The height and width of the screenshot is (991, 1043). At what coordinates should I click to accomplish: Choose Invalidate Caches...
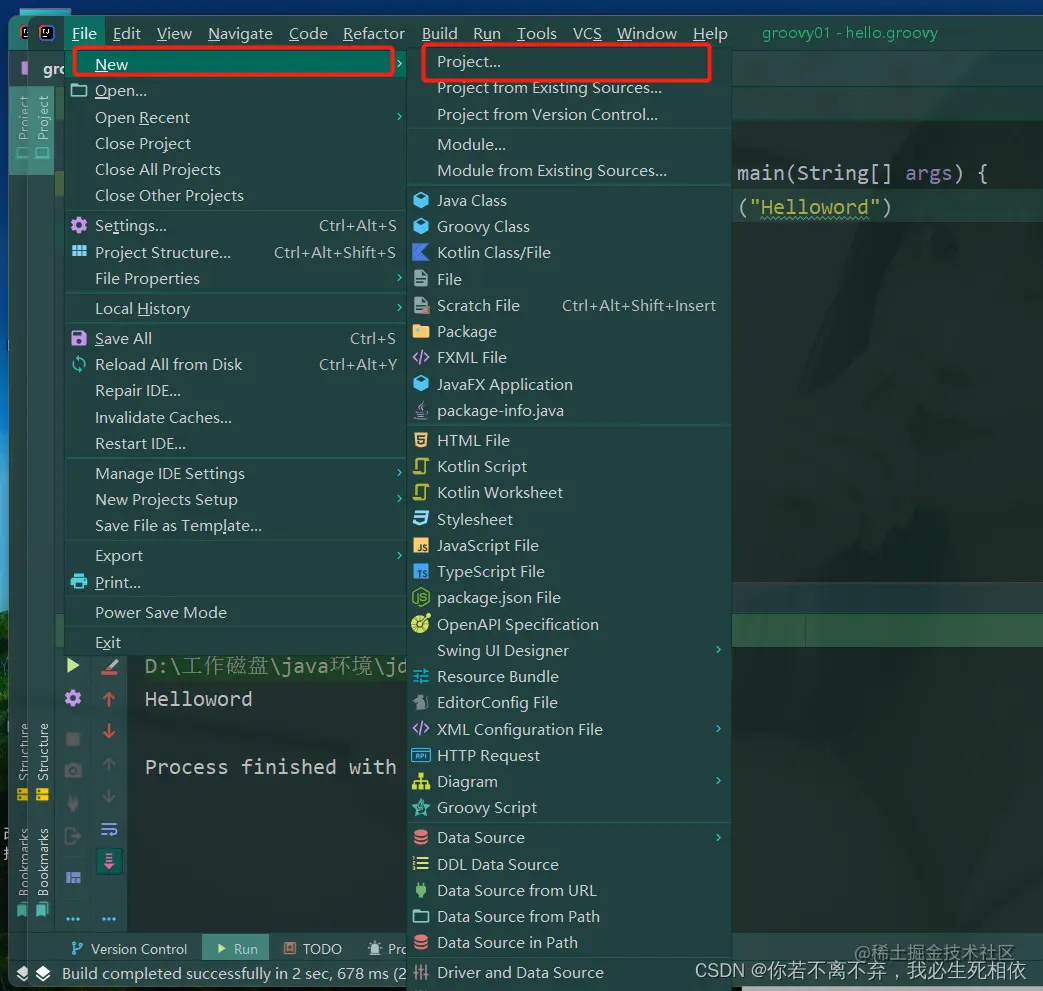pos(163,417)
